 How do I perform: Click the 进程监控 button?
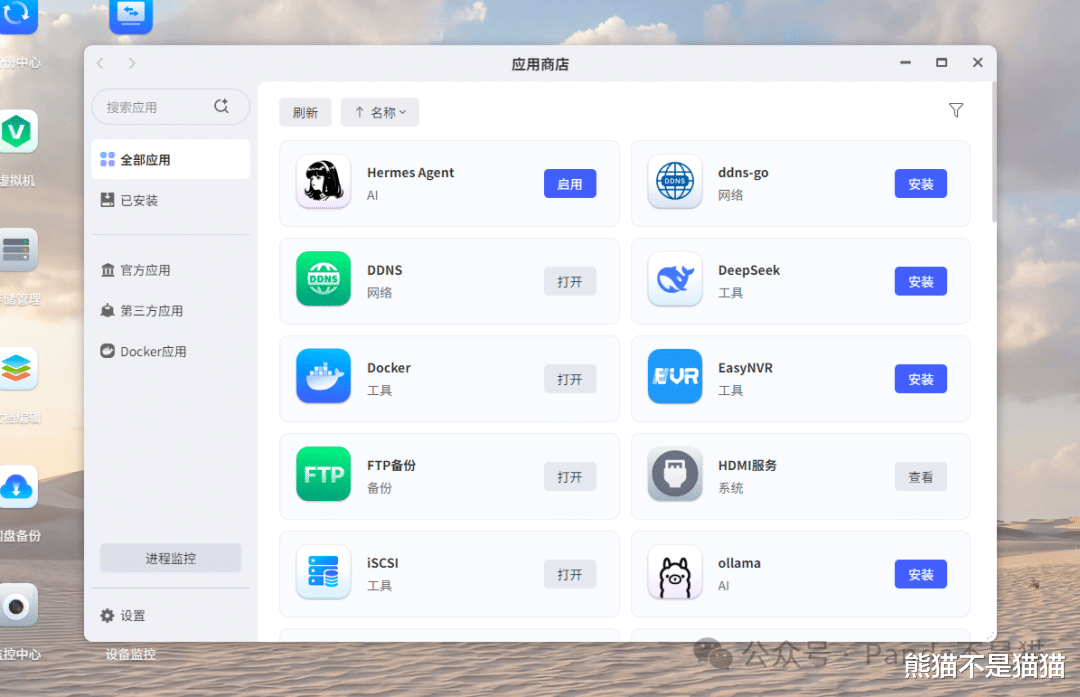pyautogui.click(x=170, y=558)
